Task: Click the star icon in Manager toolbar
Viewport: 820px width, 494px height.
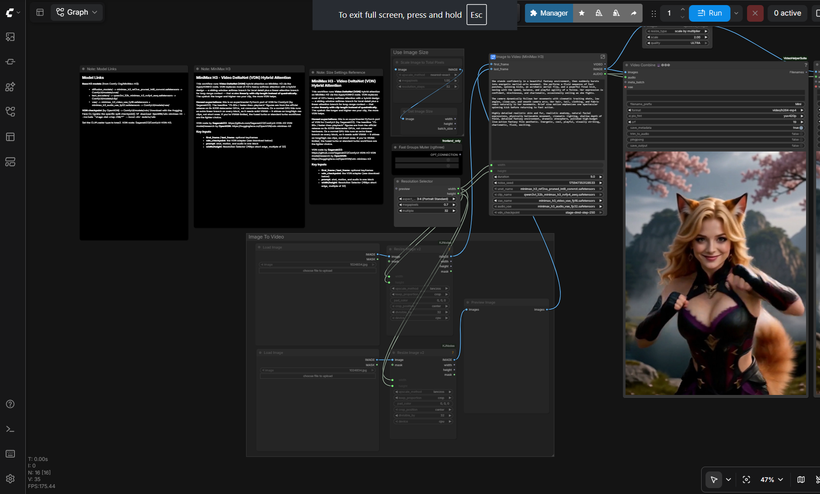Action: point(582,13)
